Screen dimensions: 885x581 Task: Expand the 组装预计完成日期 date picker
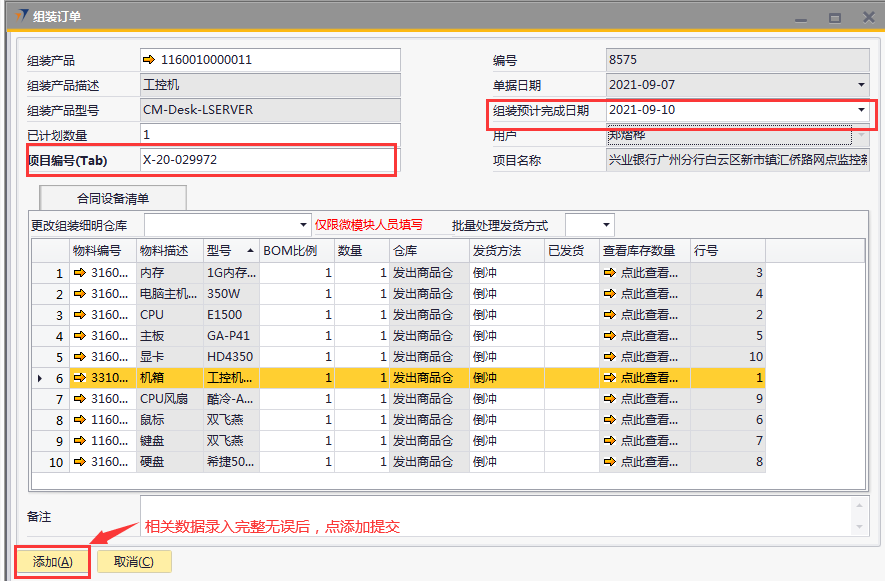[861, 110]
